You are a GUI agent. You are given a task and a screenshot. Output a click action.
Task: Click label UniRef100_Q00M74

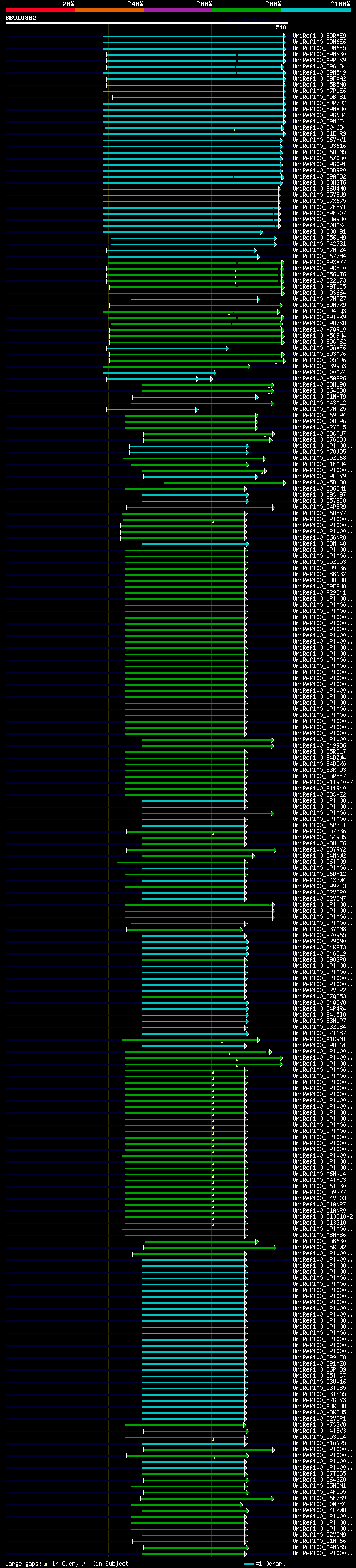coord(319,373)
